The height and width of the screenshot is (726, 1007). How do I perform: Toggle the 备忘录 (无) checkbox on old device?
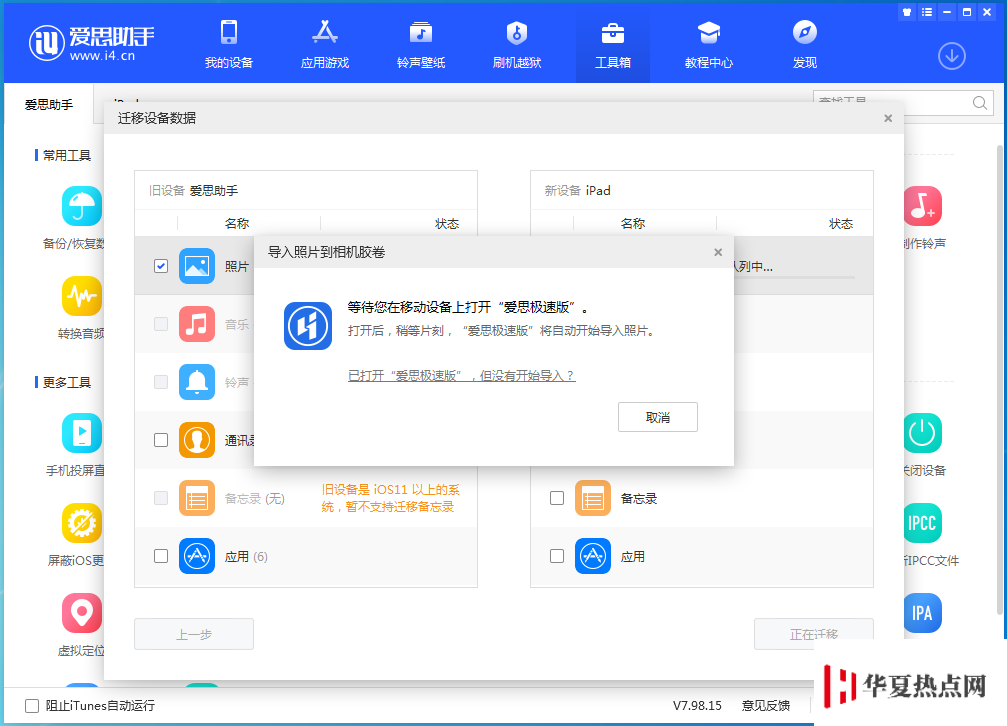[161, 498]
